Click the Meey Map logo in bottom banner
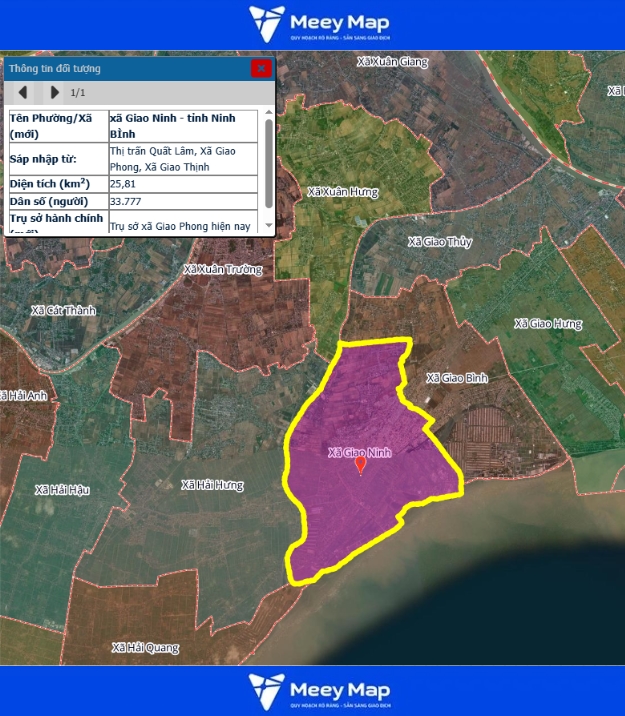The width and height of the screenshot is (625, 716). pyautogui.click(x=319, y=690)
